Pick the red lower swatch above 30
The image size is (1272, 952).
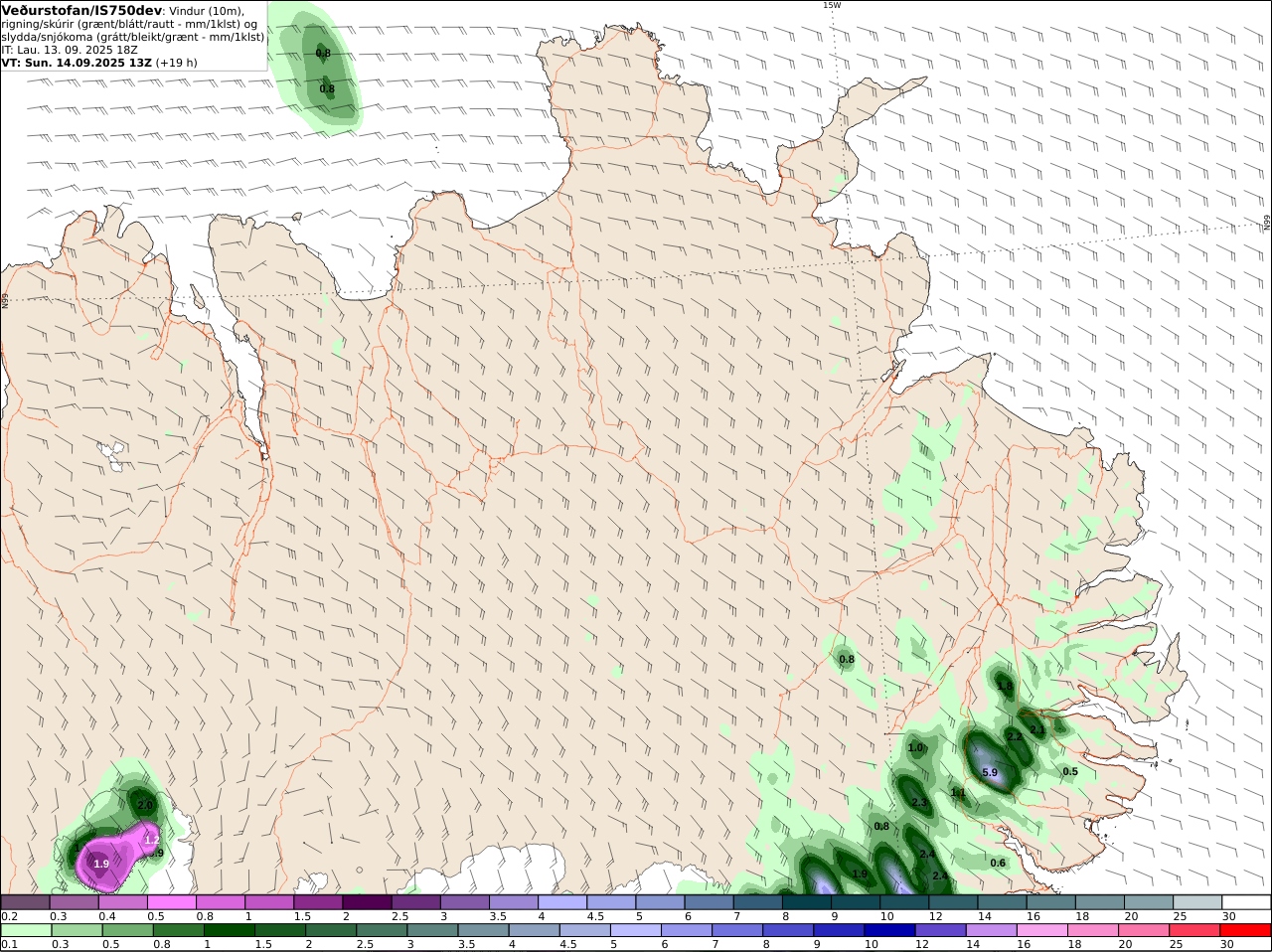pyautogui.click(x=1246, y=930)
